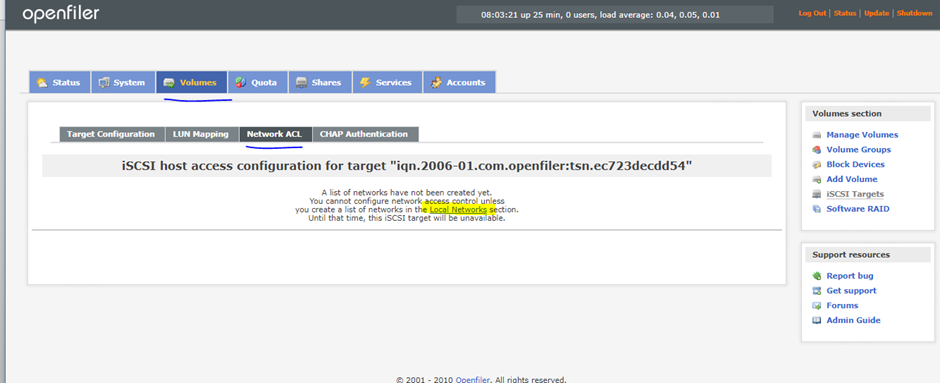Go to the Quota tab
Screen dimensions: 940x383
(x=257, y=83)
